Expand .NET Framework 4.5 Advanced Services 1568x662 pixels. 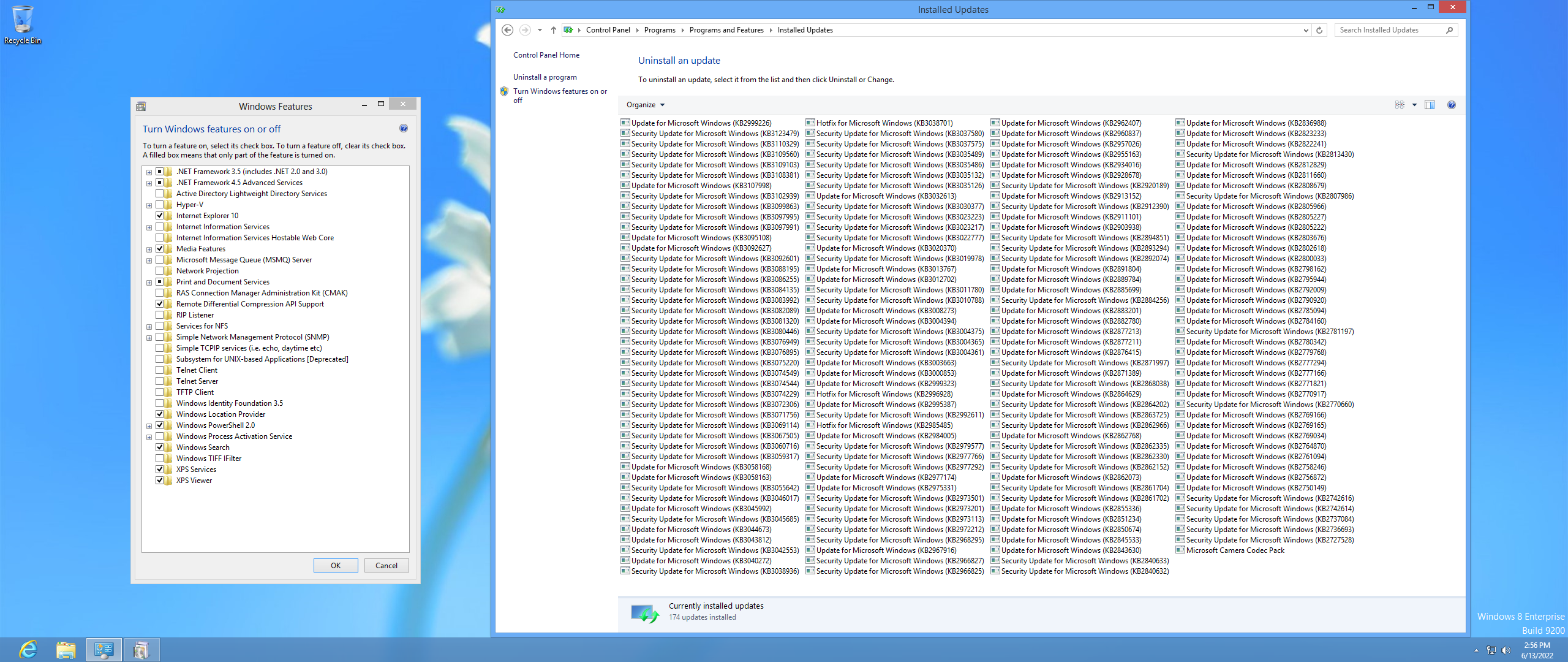pyautogui.click(x=149, y=183)
